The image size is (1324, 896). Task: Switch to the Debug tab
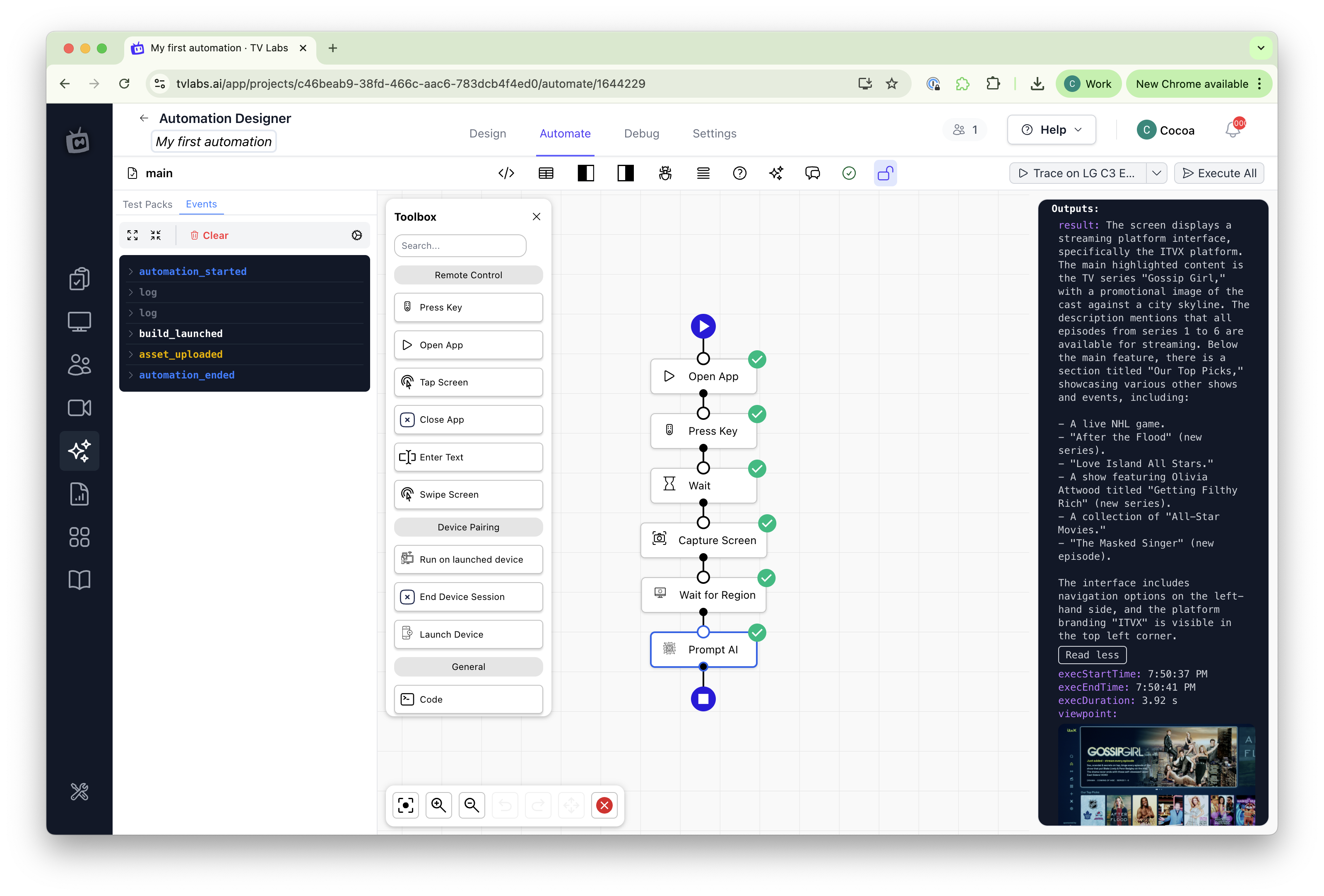click(x=641, y=133)
